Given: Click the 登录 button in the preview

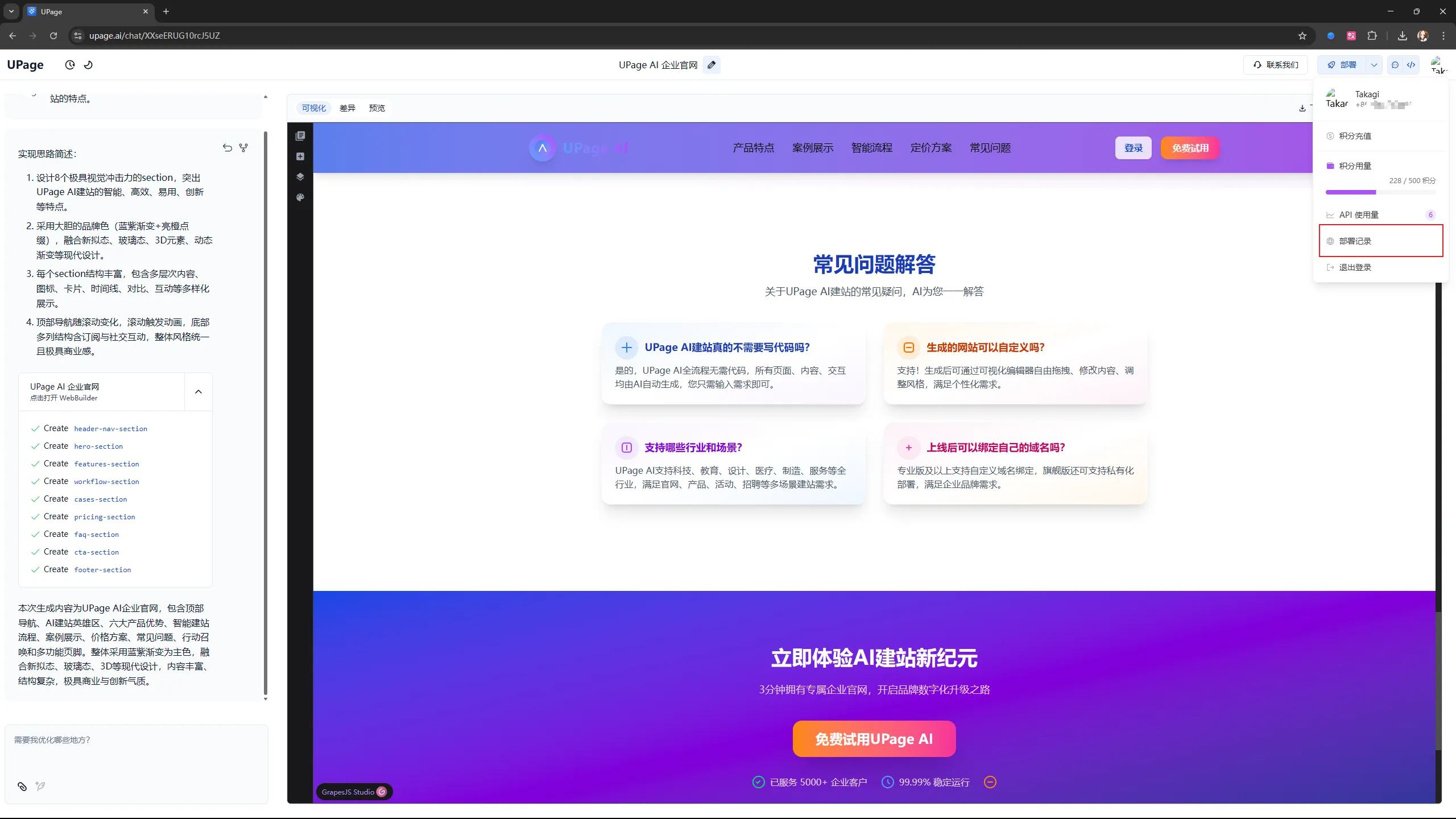Looking at the screenshot, I should point(1134,148).
